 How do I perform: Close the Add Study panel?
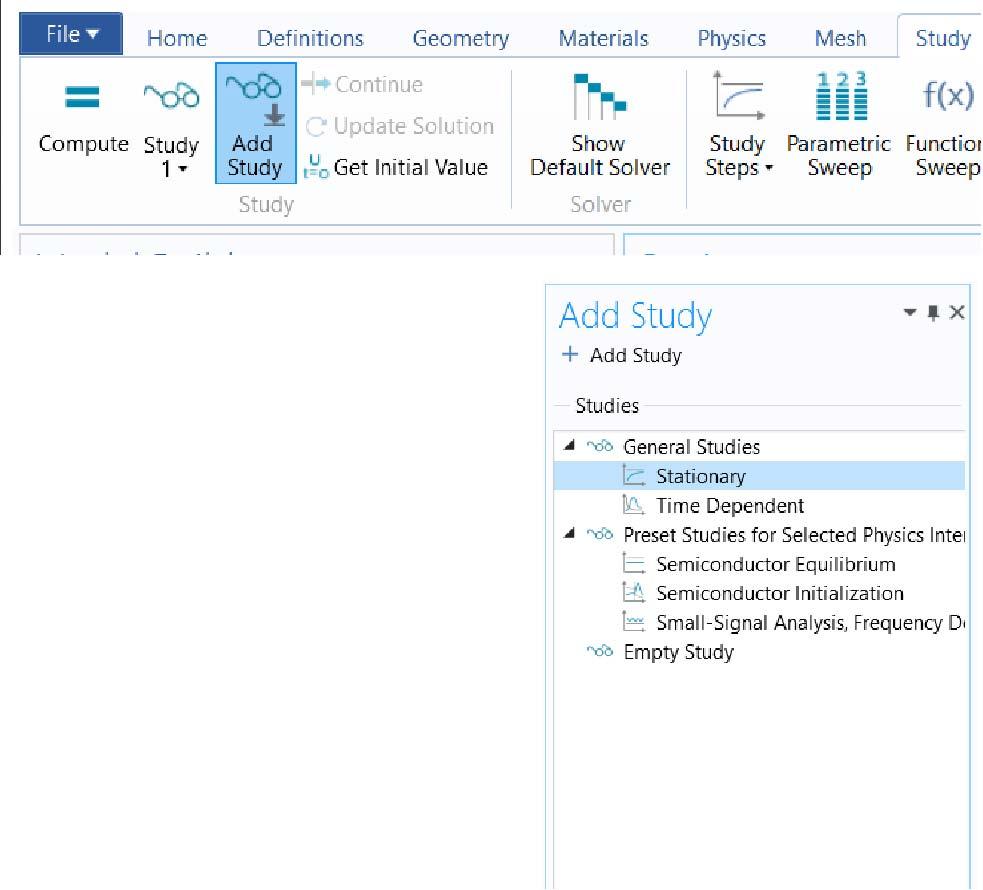tap(957, 312)
